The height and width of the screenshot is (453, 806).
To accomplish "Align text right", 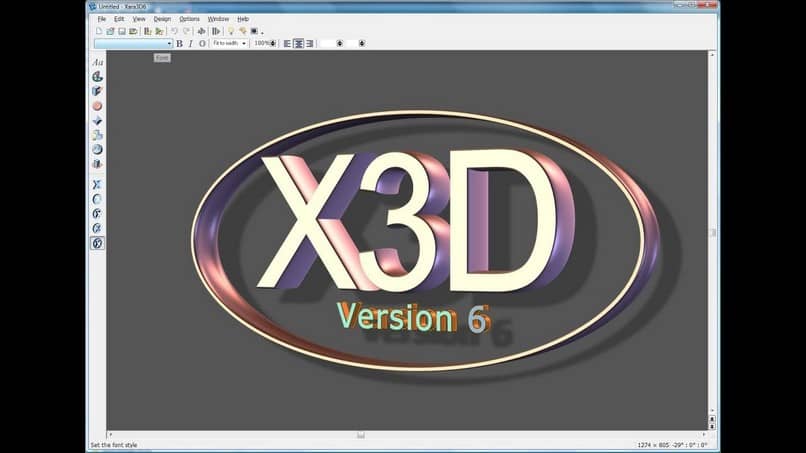I will [x=309, y=44].
